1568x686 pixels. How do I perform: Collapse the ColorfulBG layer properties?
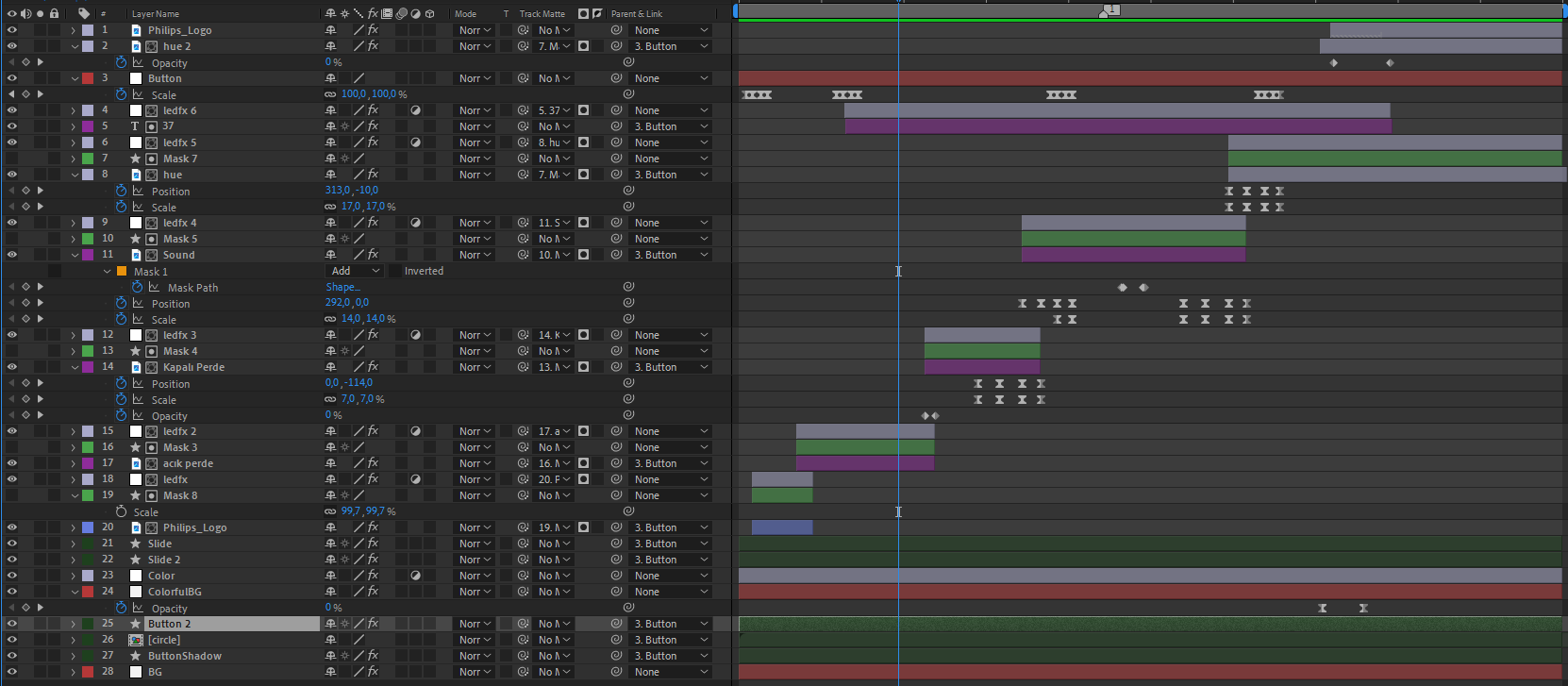pos(74,592)
